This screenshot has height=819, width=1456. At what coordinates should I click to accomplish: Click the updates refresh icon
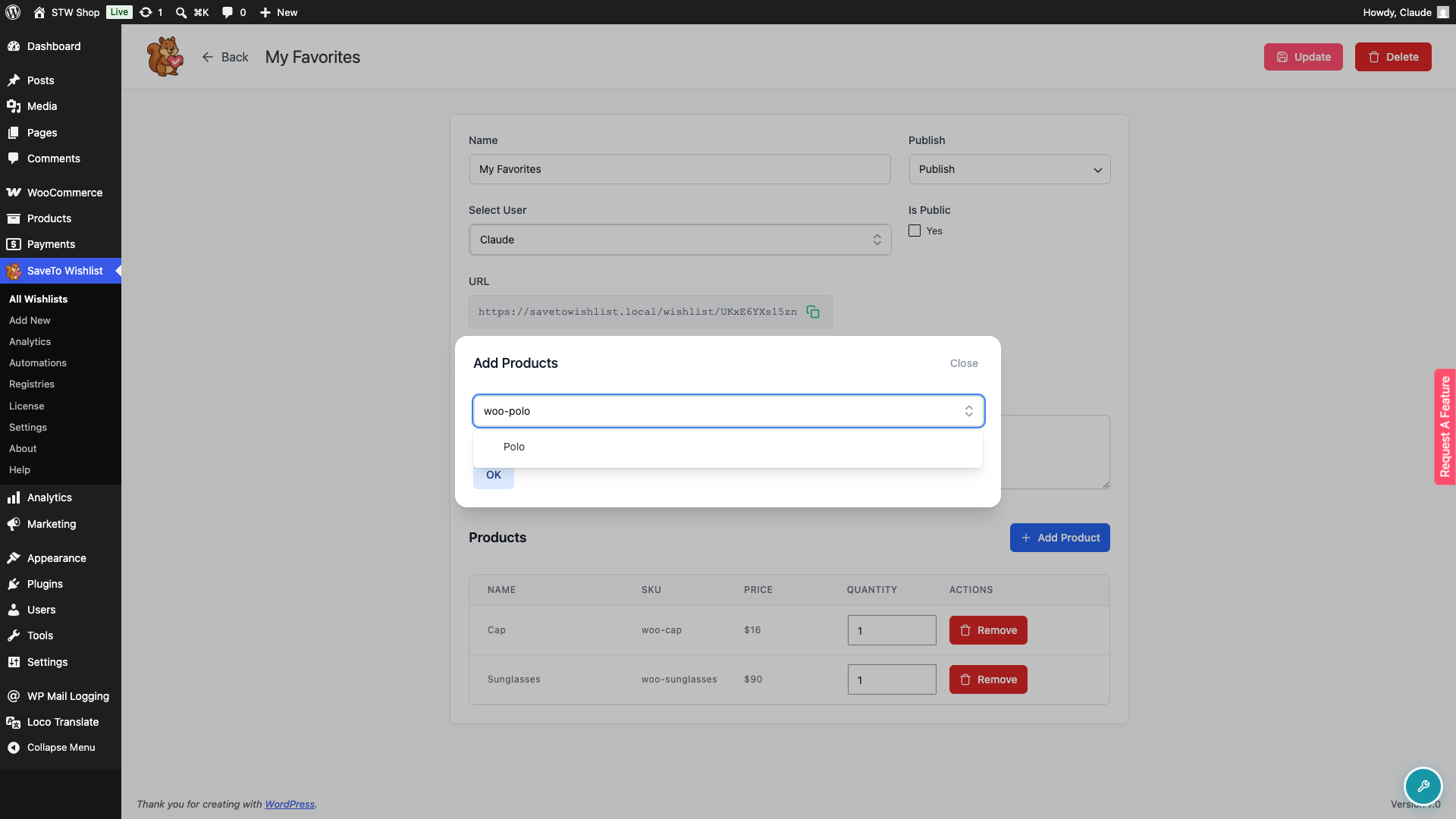pos(146,12)
